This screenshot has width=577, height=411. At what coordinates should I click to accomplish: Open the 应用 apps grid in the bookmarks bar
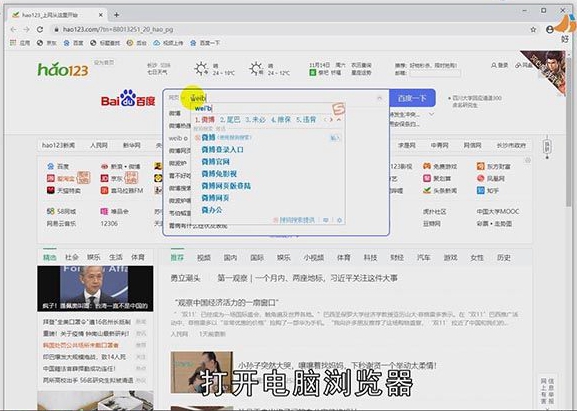coord(20,43)
